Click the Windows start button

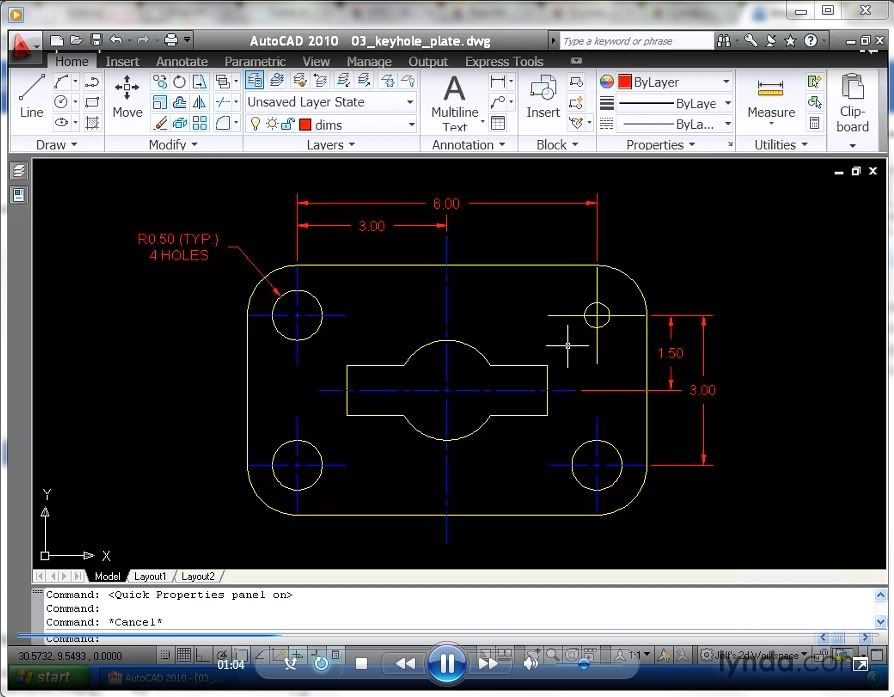(46, 677)
